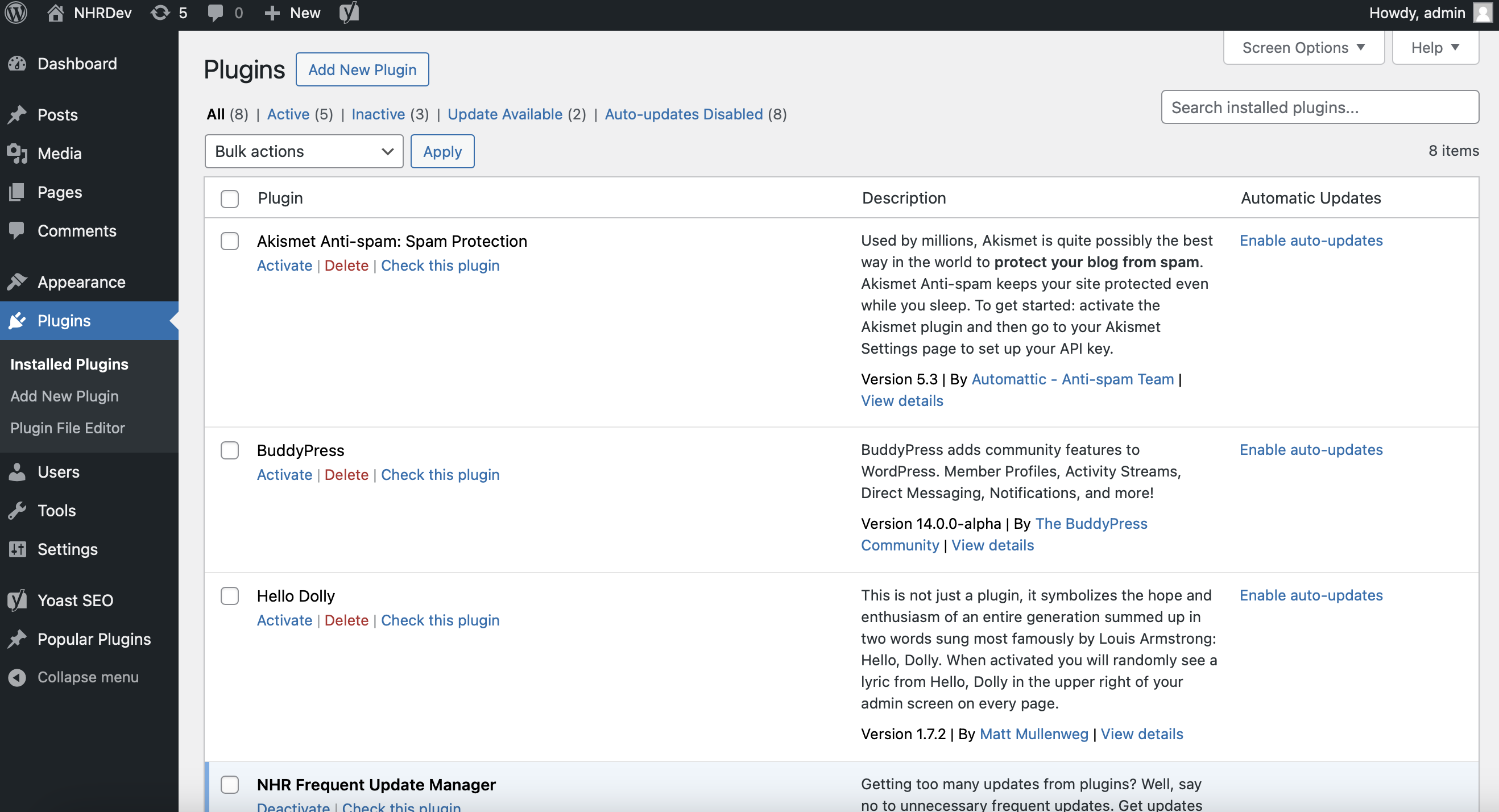Check this plugin for Akismet
This screenshot has width=1499, height=812.
pos(440,266)
